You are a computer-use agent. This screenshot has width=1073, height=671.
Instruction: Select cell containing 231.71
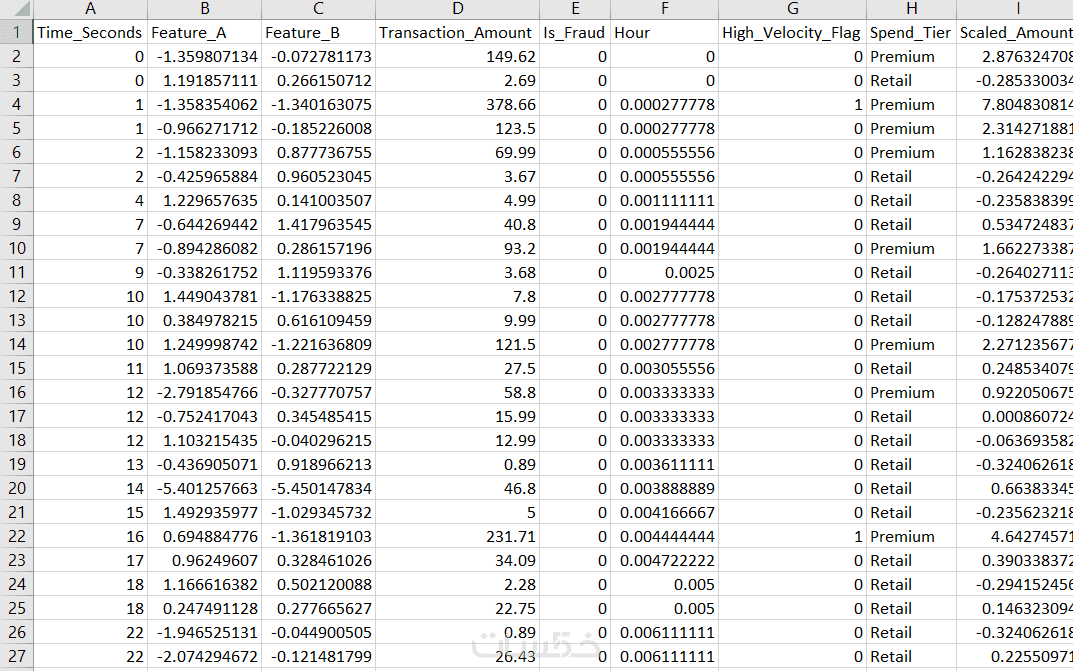(458, 536)
